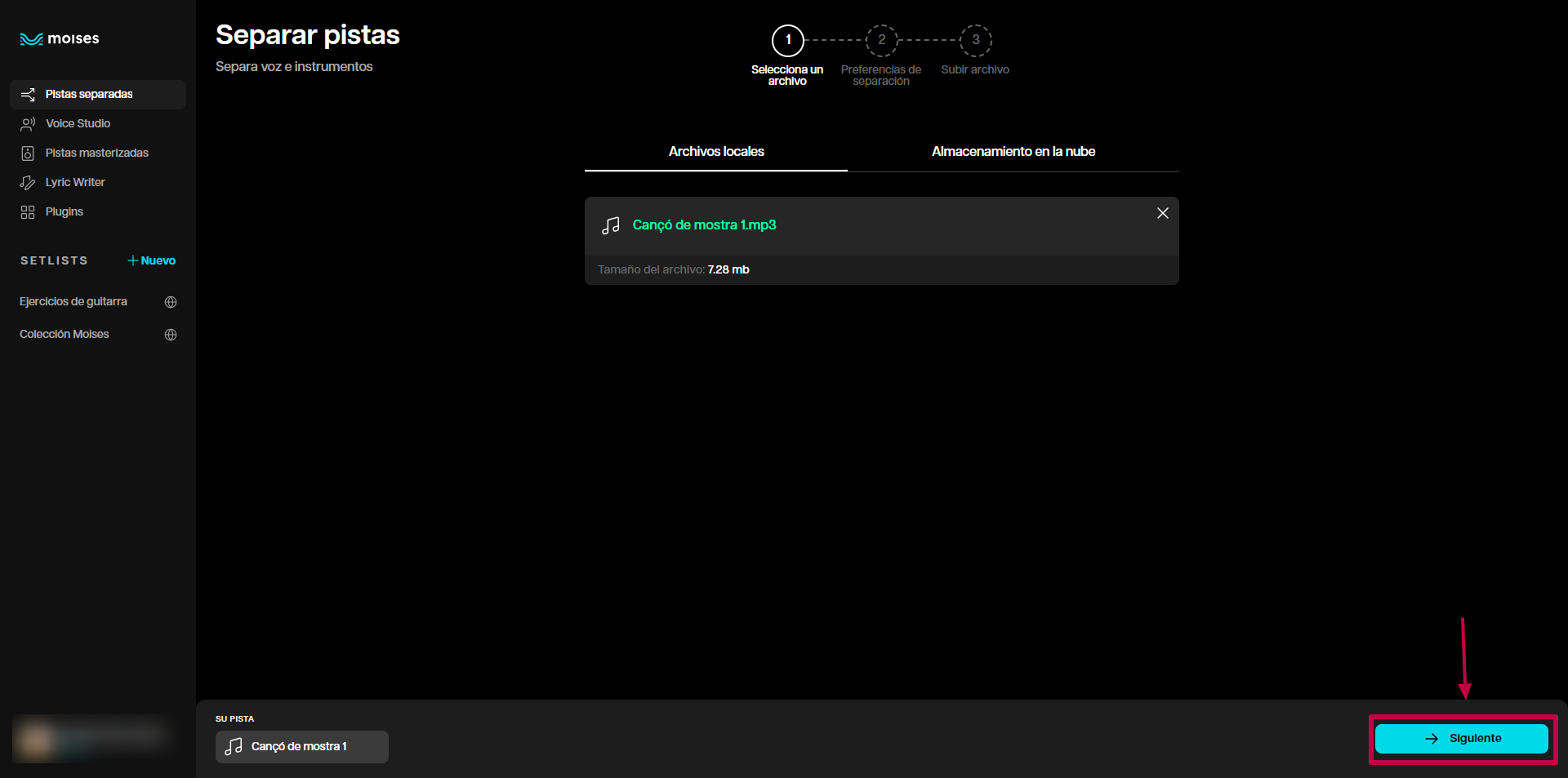The width and height of the screenshot is (1568, 778).
Task: Click the Cançó de mostra 1.mp3 filename
Action: [704, 225]
